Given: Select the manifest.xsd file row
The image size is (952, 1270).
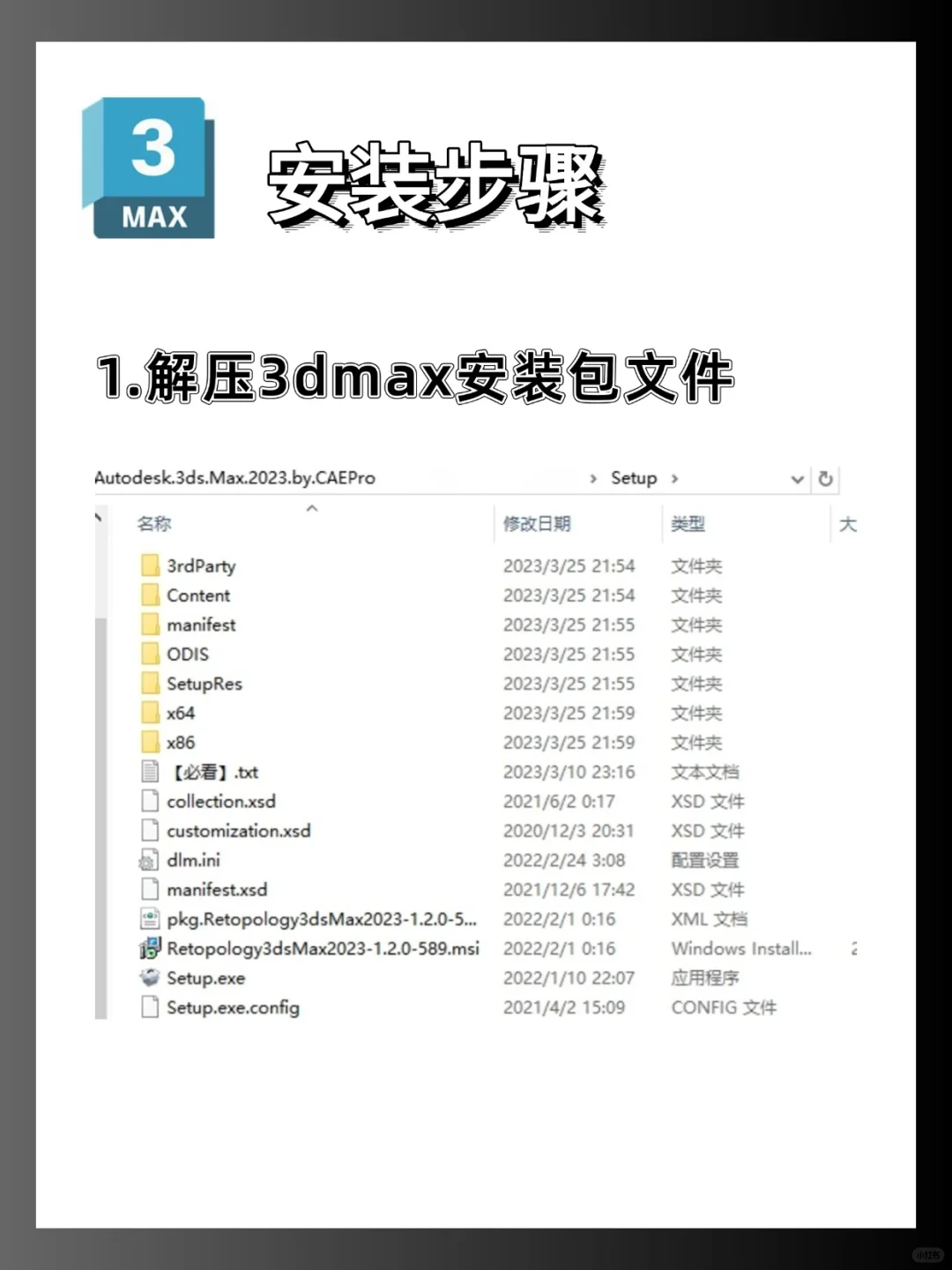Looking at the screenshot, I should tap(215, 889).
